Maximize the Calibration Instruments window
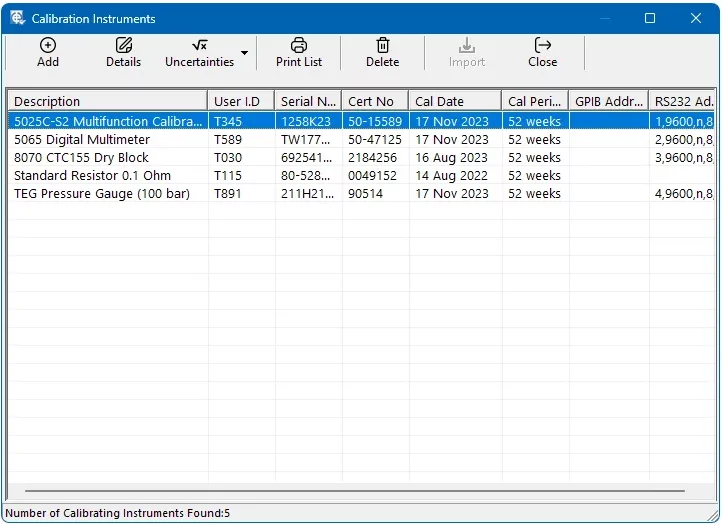The width and height of the screenshot is (722, 525). 650,18
